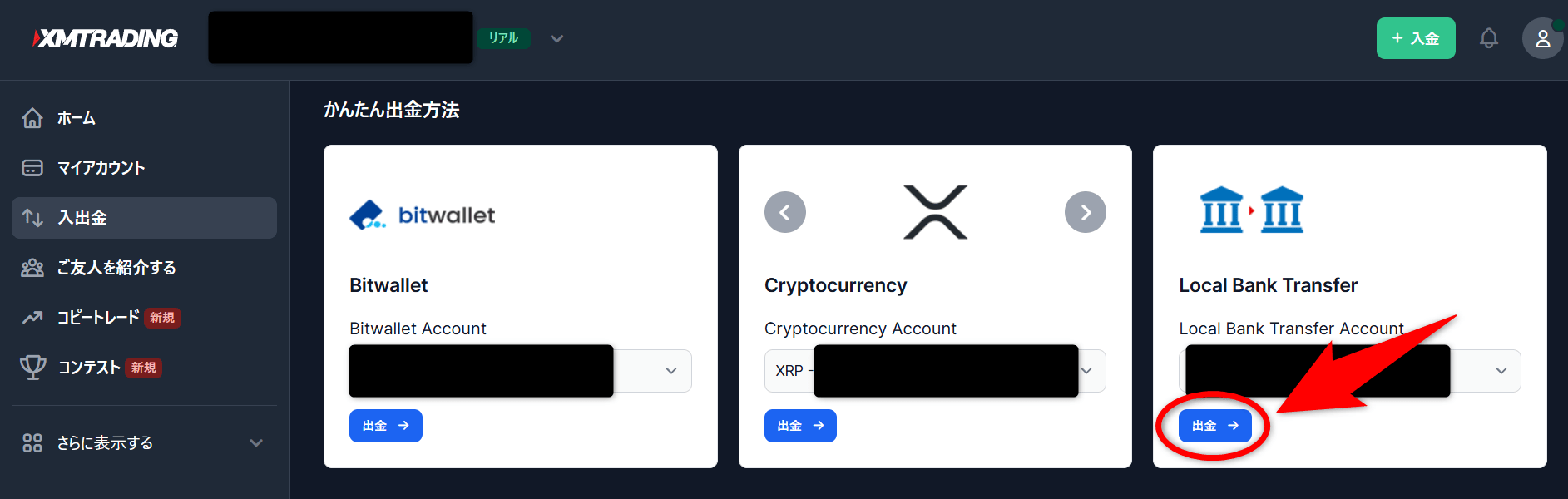Select 入出金 in the sidebar

pos(145,218)
